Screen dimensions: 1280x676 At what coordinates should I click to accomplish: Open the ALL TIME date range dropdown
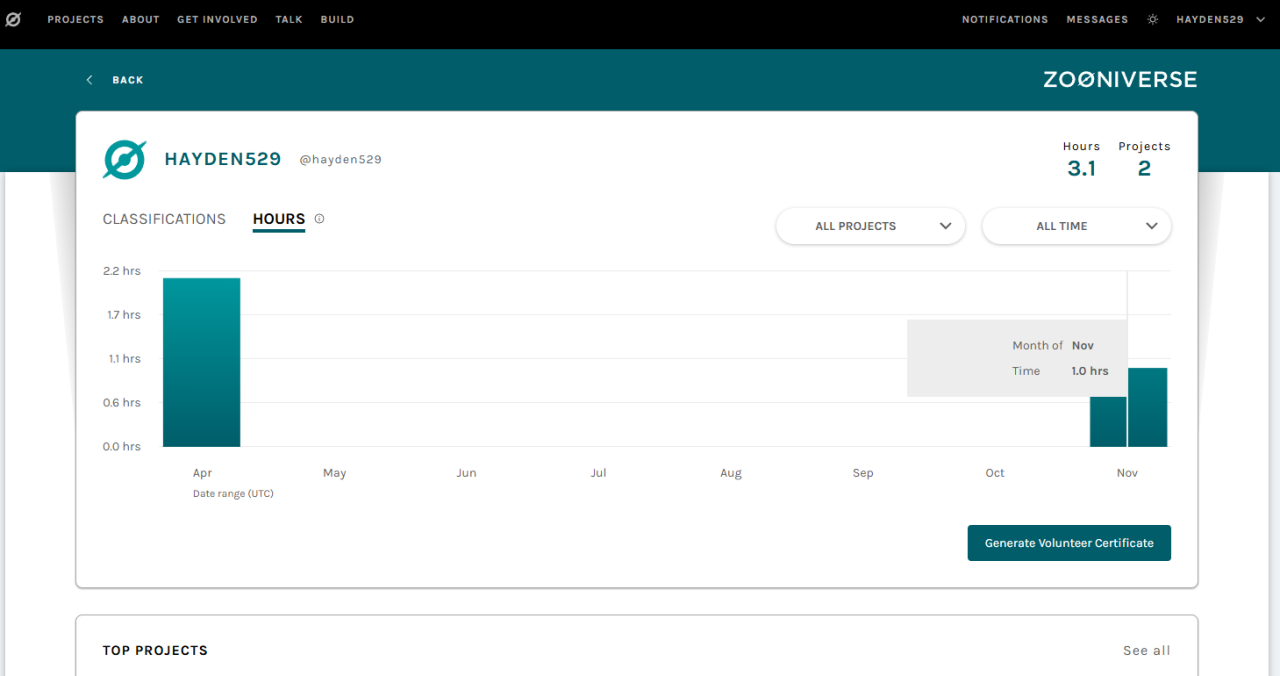(x=1076, y=226)
